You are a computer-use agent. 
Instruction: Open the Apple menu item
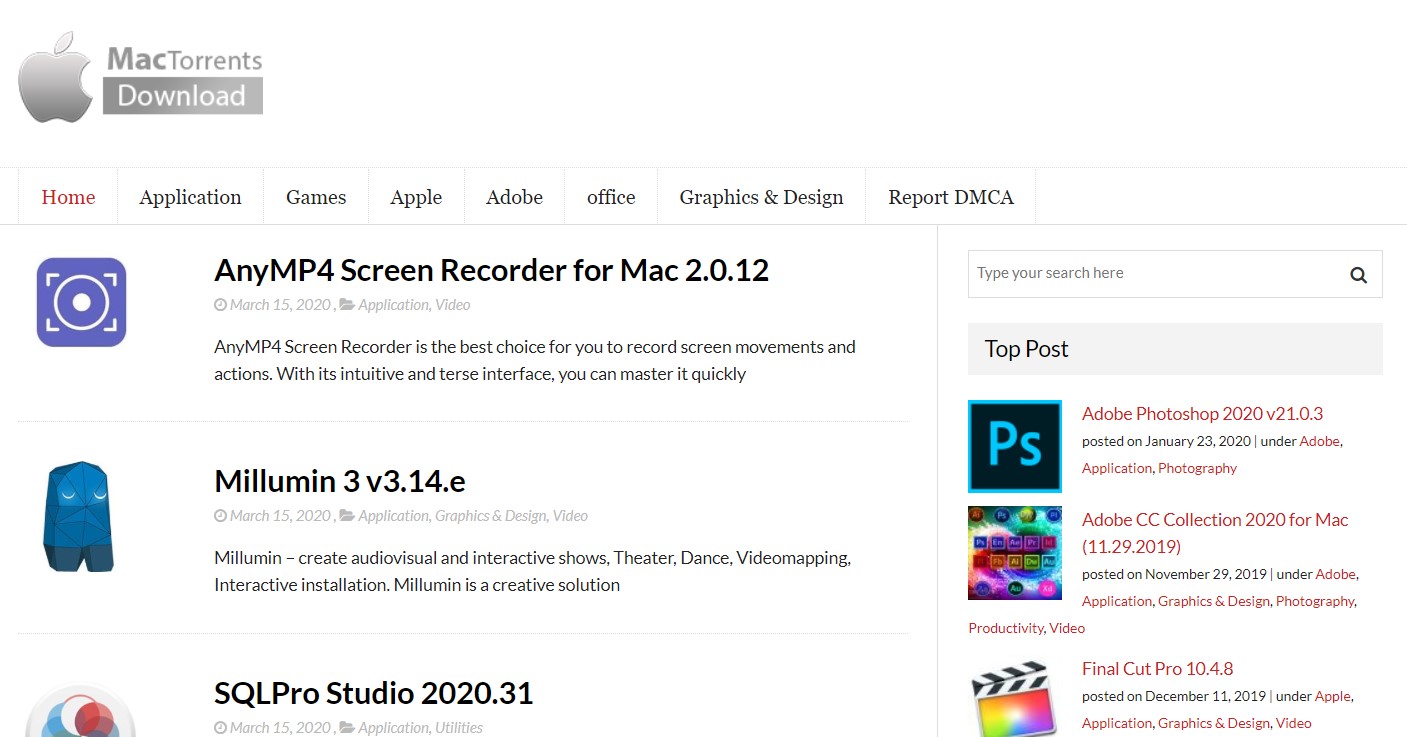416,197
